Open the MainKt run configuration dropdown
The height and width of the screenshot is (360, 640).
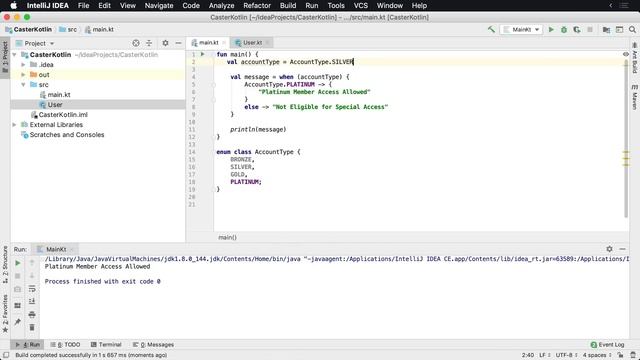(521, 29)
